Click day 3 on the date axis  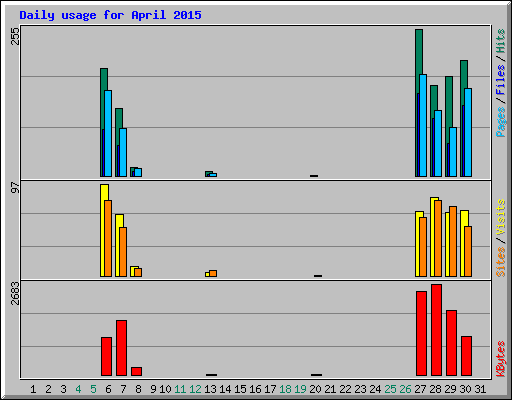tap(63, 389)
